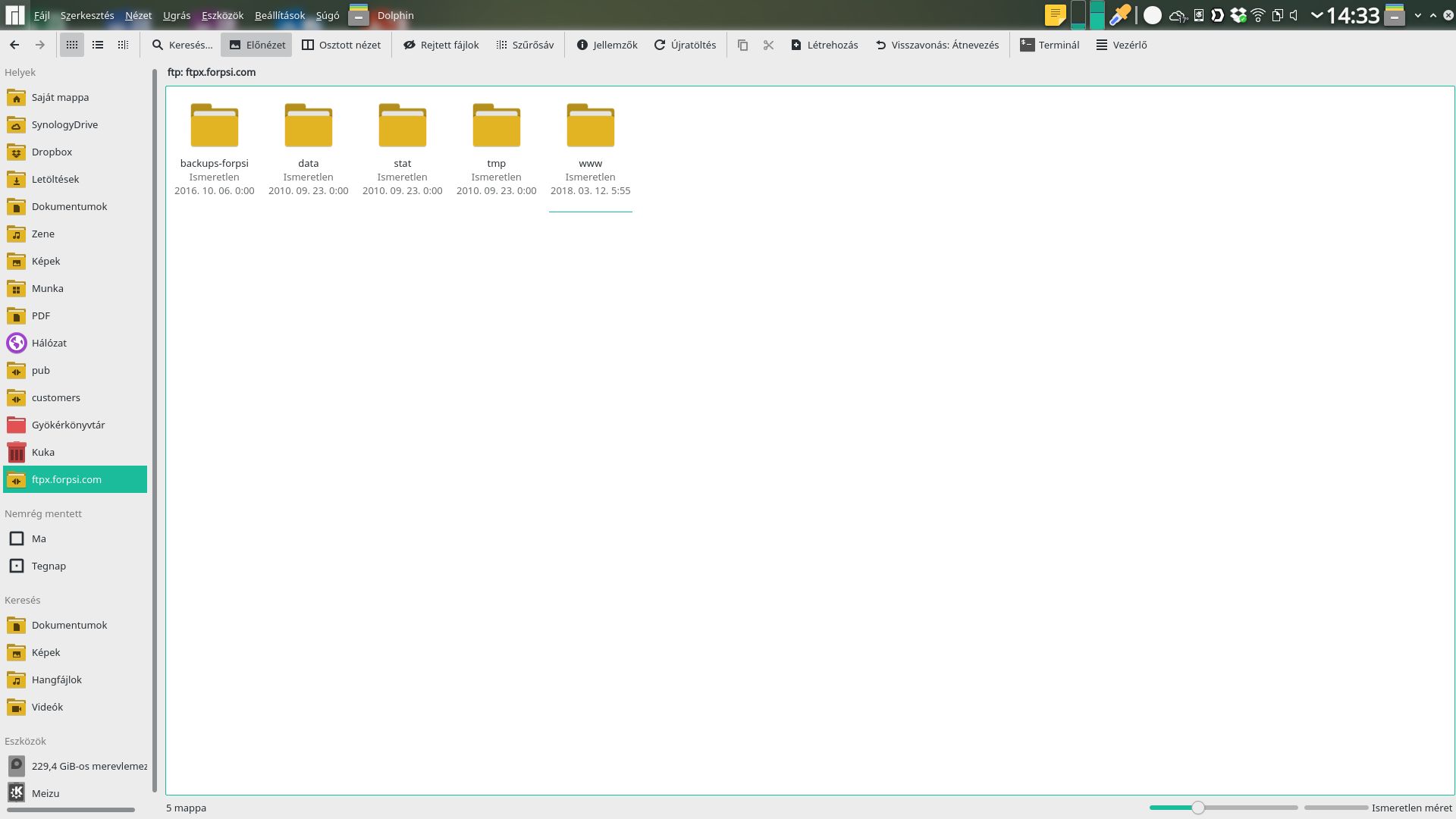This screenshot has width=1456, height=819.
Task: Open the pub network folder
Action: [x=75, y=370]
